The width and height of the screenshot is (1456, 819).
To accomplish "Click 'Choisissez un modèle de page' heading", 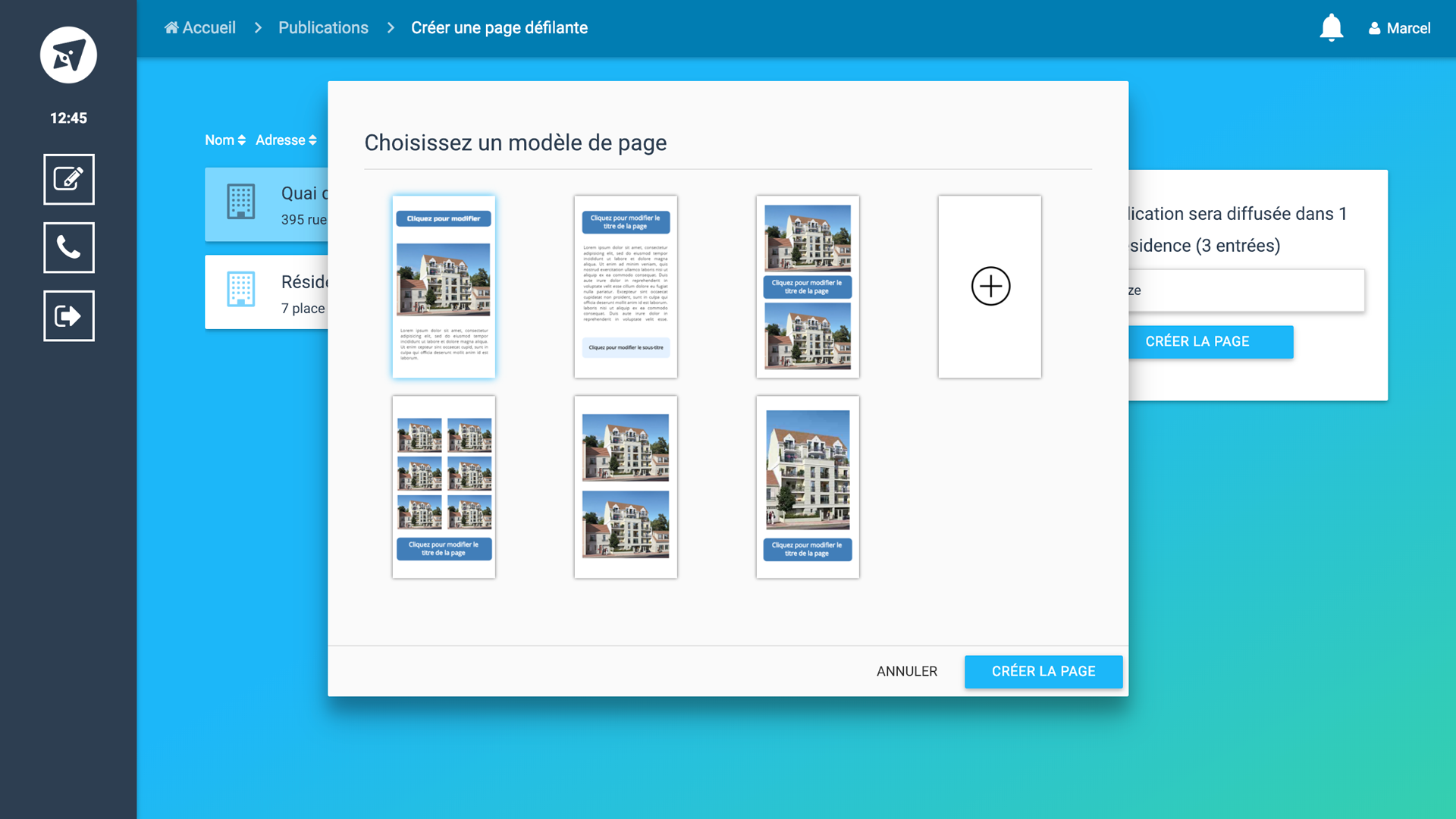I will pos(516,143).
